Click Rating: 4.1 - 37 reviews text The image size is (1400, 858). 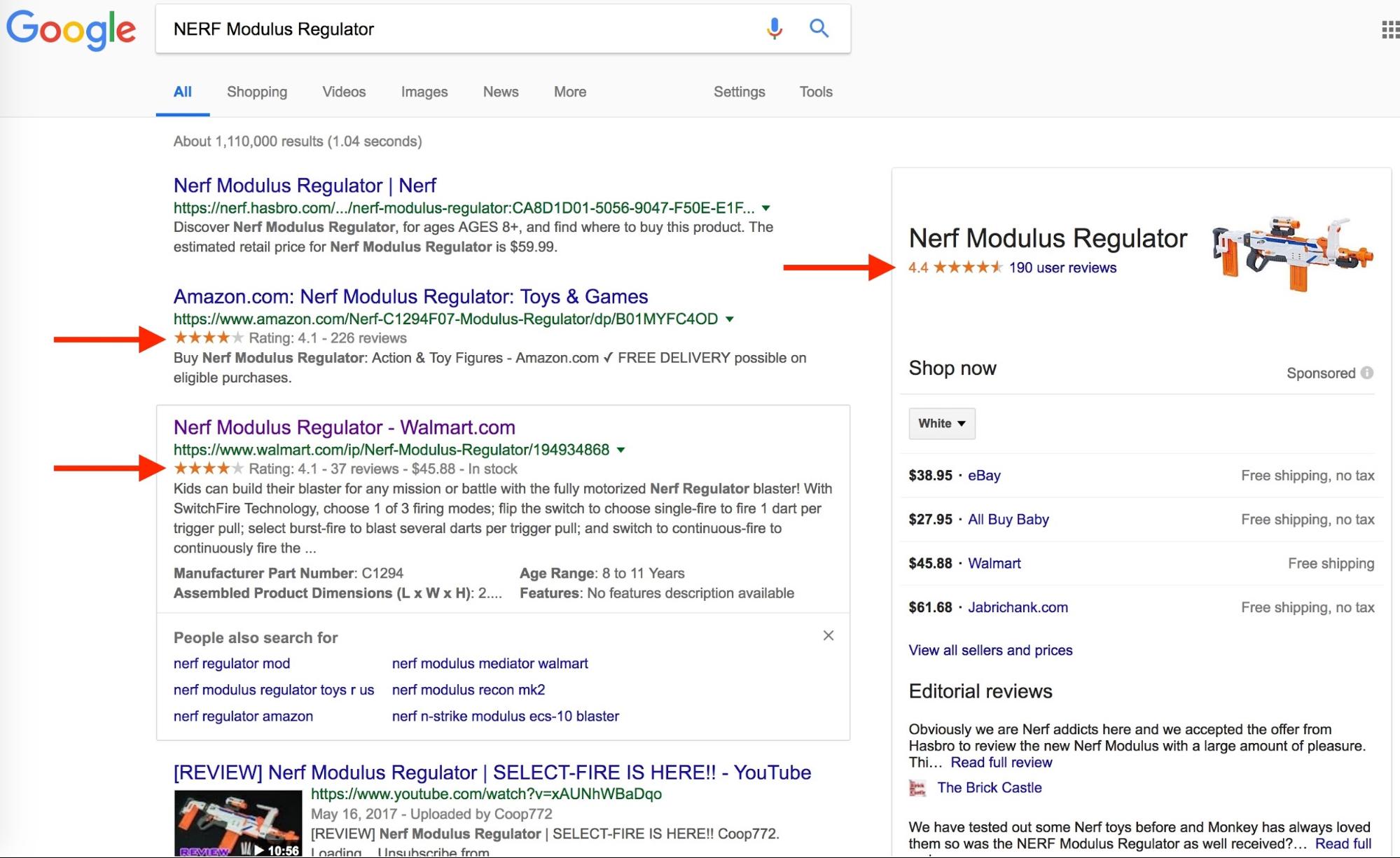click(x=324, y=469)
